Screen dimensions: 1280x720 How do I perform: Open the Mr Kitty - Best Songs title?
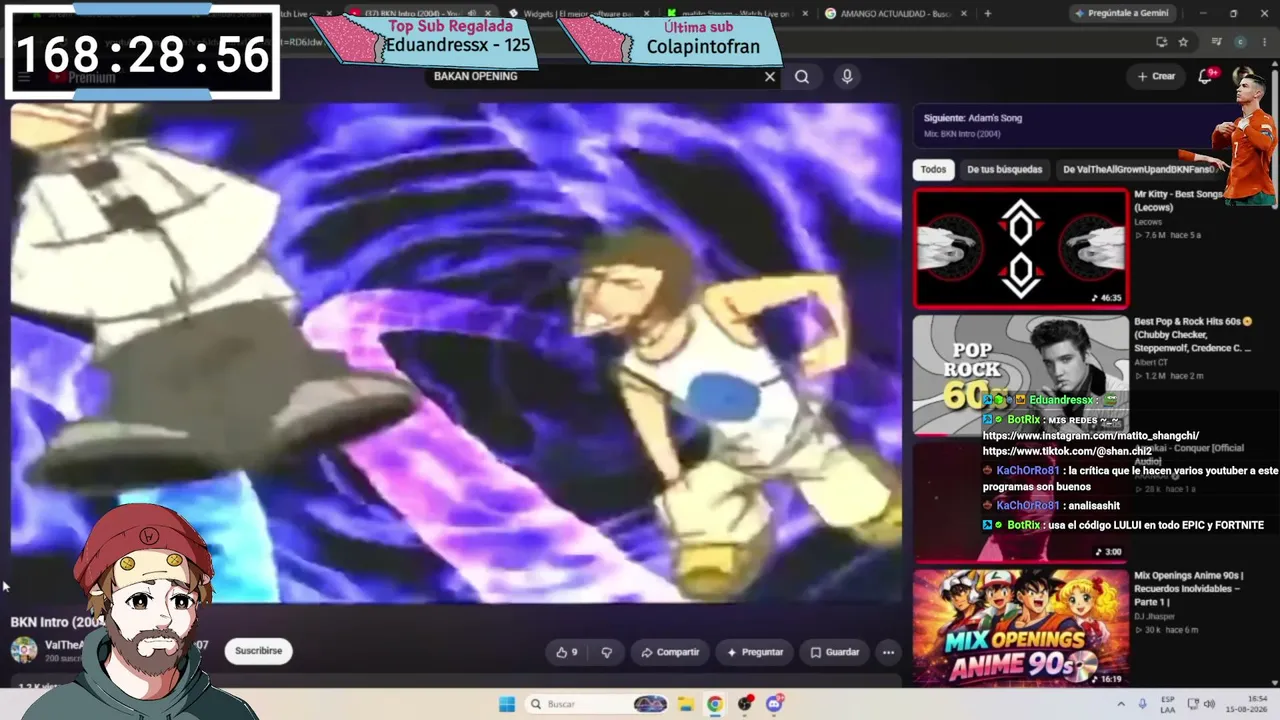tap(1178, 200)
